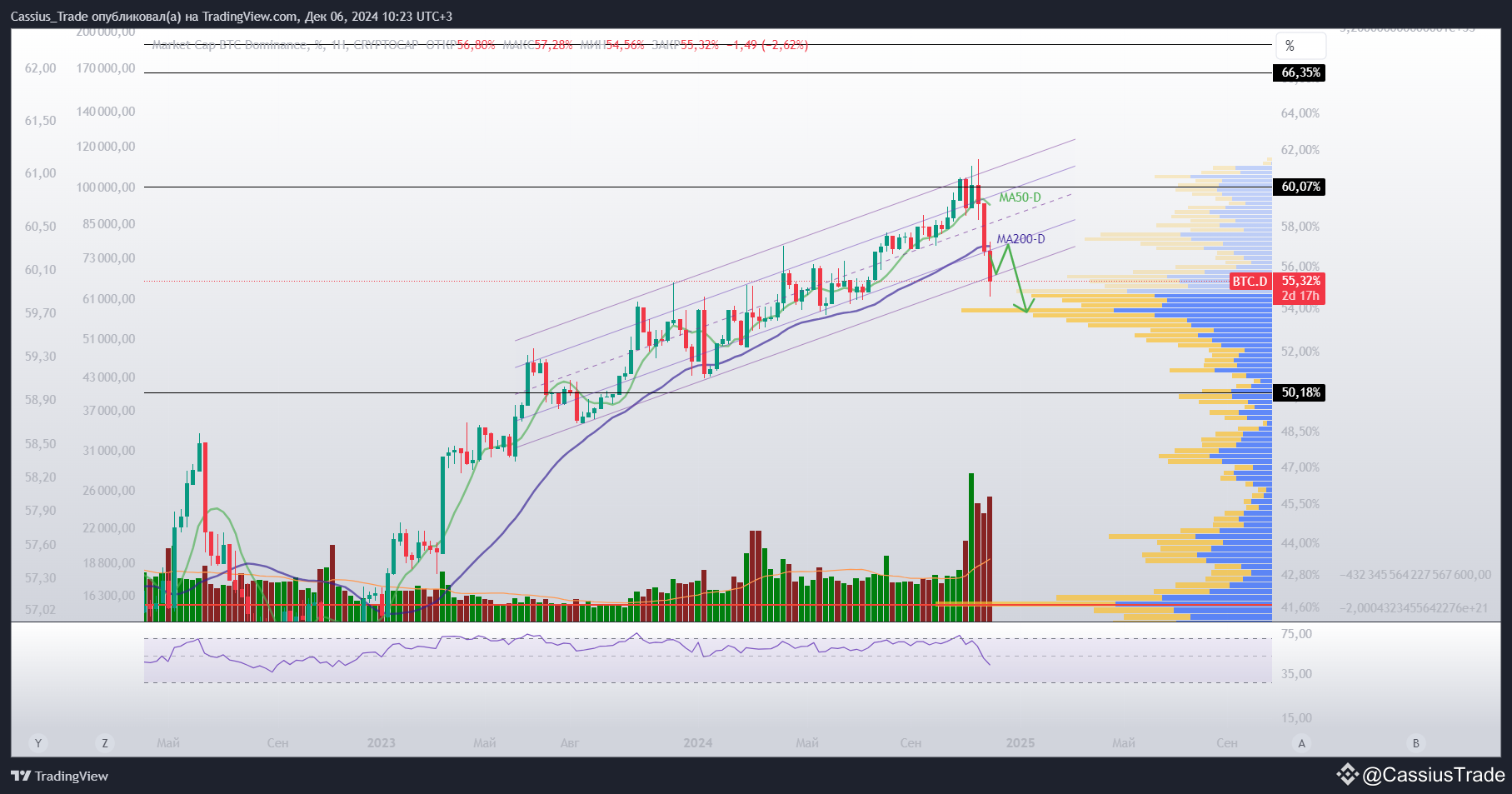The width and height of the screenshot is (1512, 794).
Task: Click the TradingView logo in the footer
Action: click(60, 776)
